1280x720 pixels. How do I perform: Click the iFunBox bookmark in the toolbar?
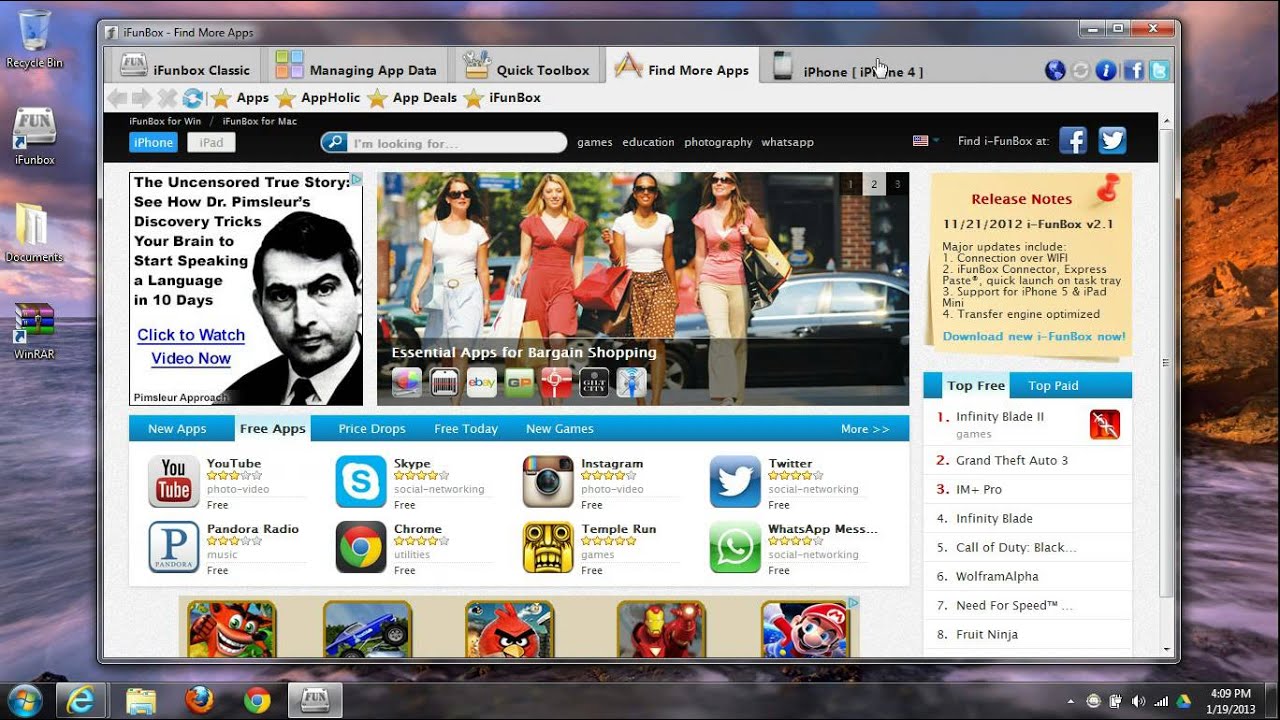click(x=501, y=98)
